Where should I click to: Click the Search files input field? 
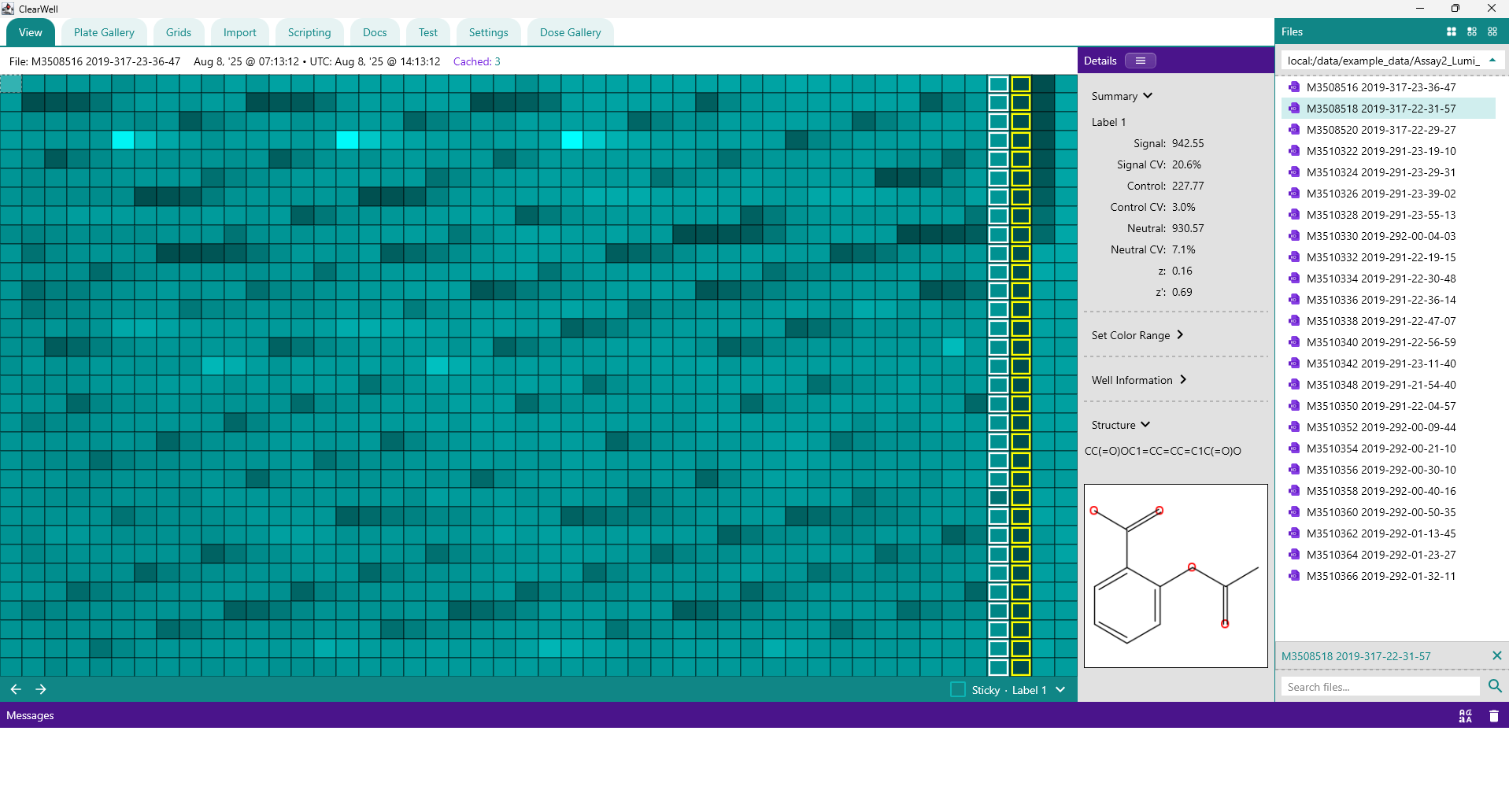[x=1381, y=687]
